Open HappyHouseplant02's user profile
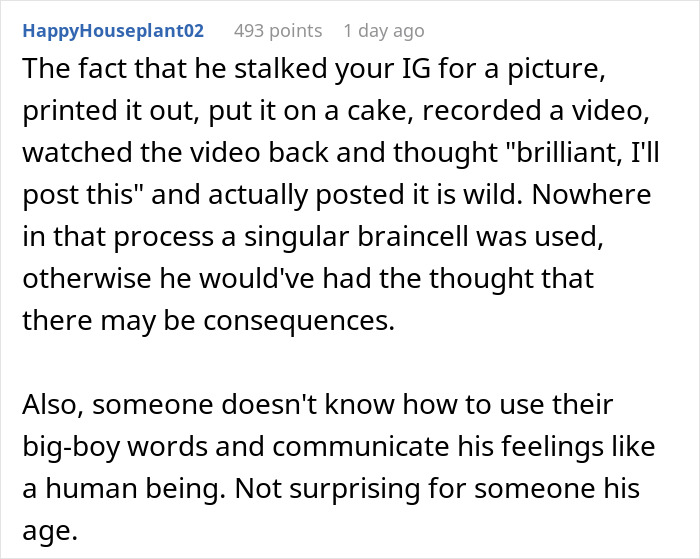 click(x=113, y=31)
